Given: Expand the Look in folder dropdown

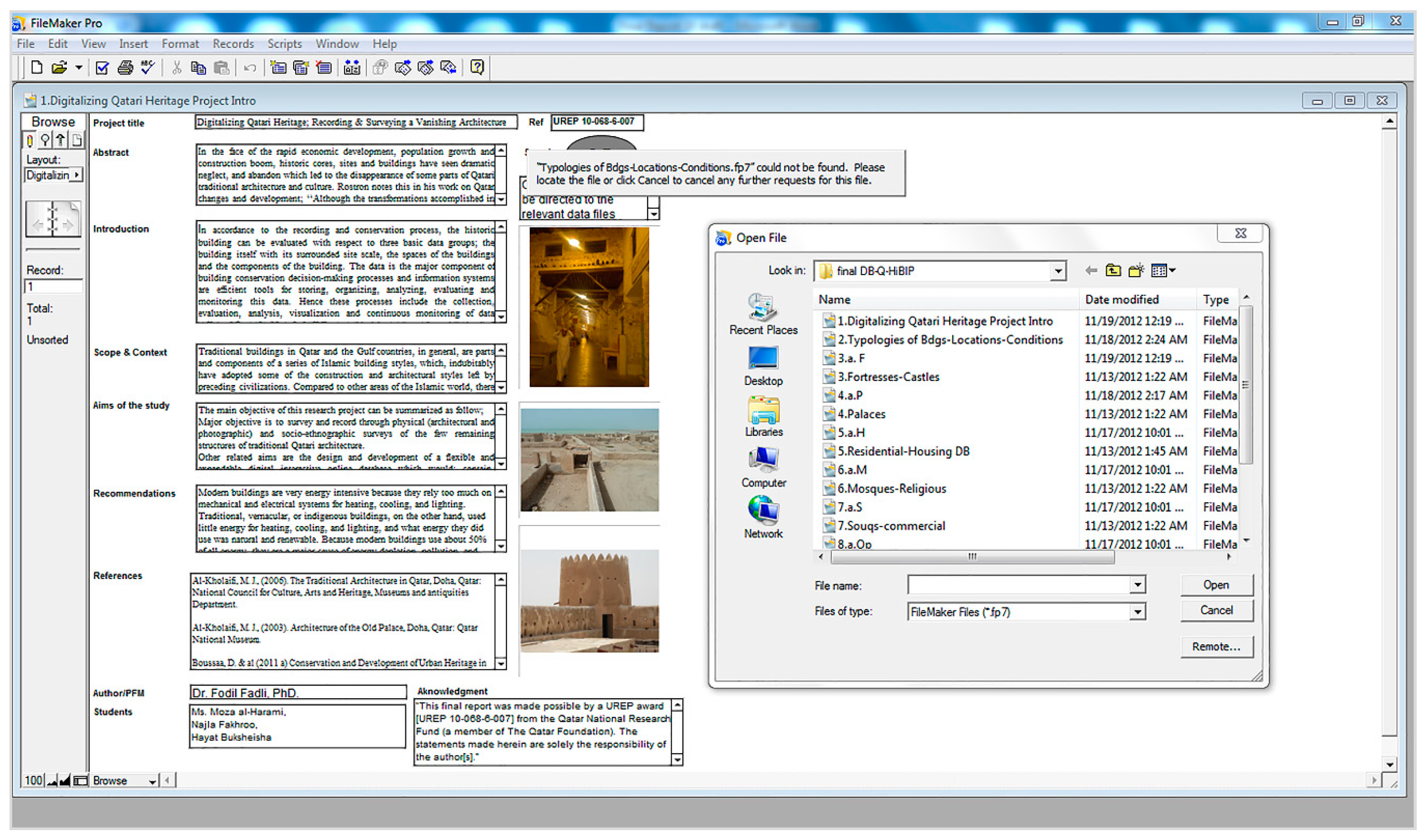Looking at the screenshot, I should point(1057,271).
